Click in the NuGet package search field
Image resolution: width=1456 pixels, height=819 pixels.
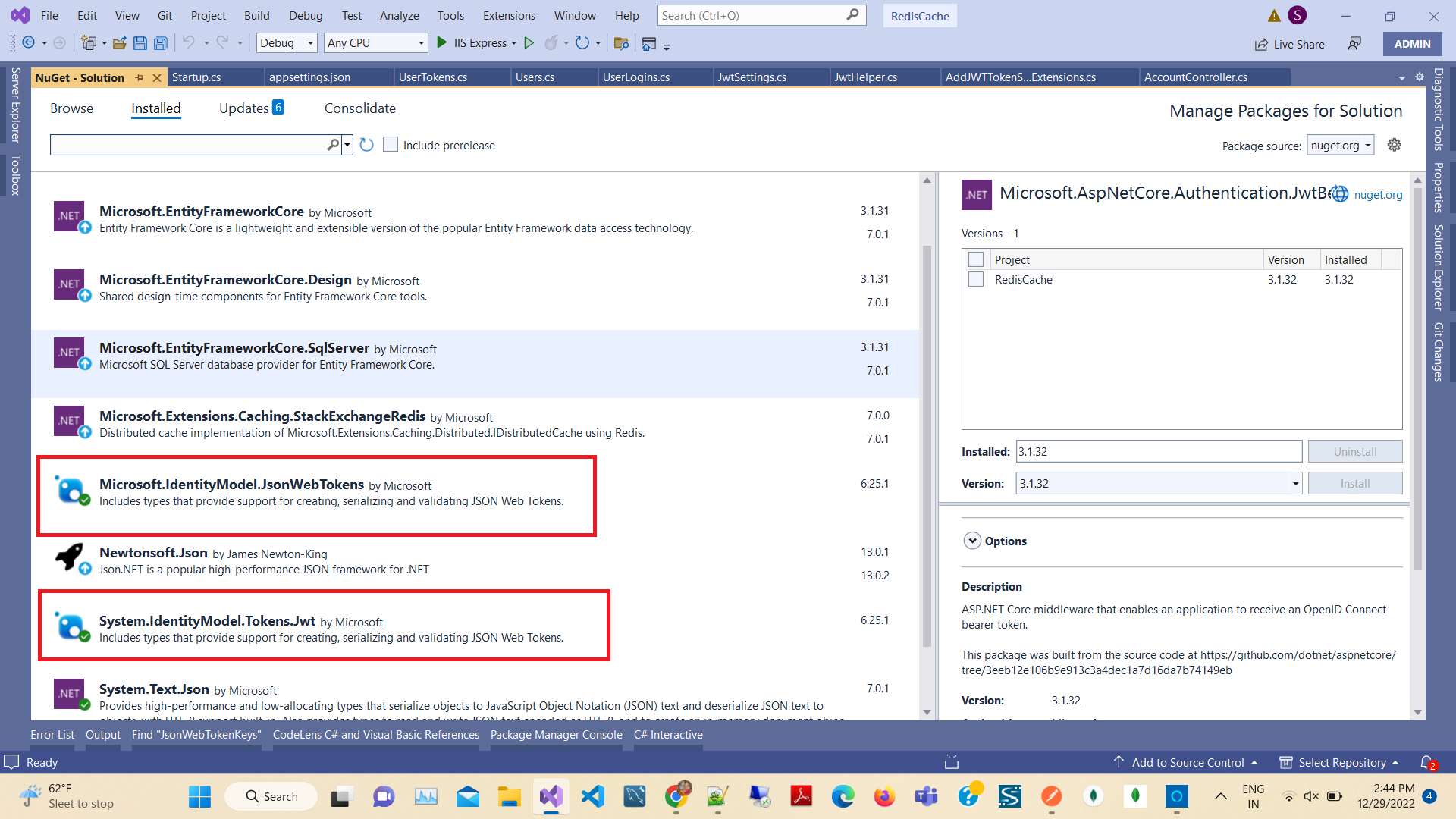187,145
